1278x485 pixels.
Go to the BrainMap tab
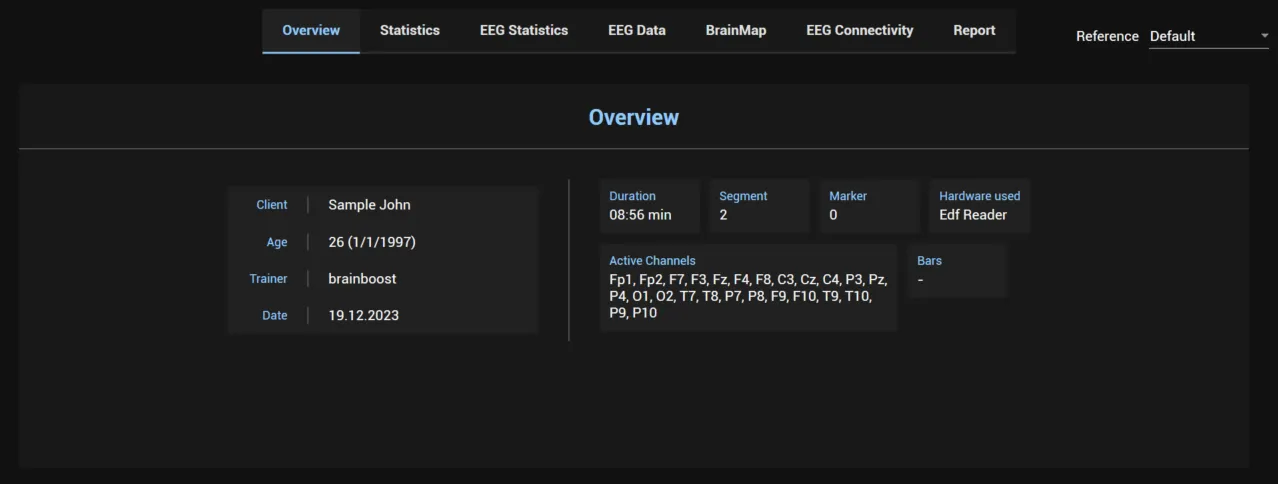coord(736,30)
